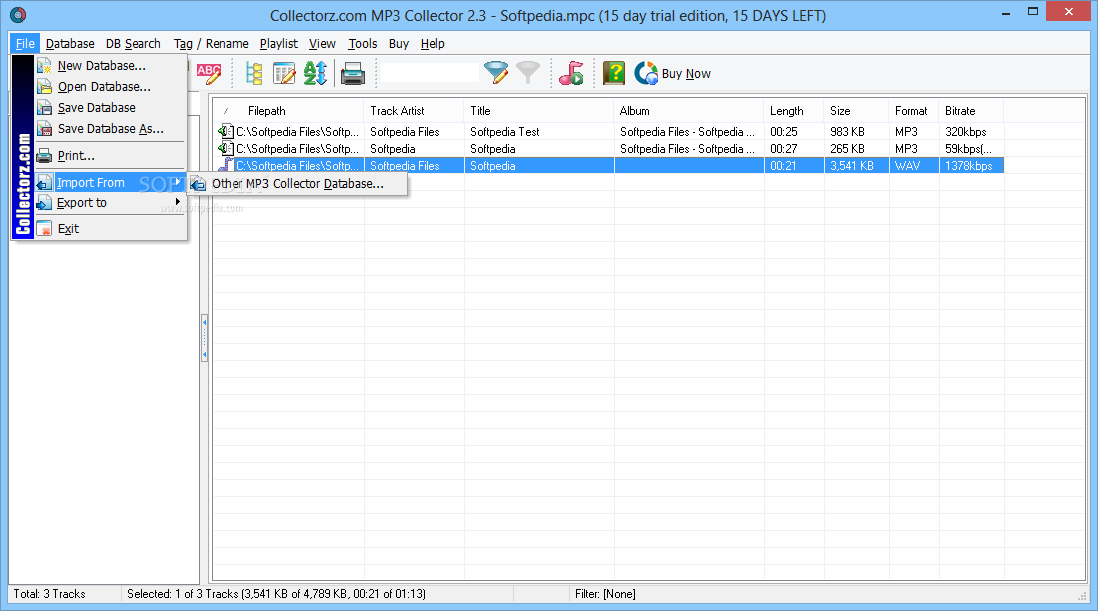Sort by Filepath column header
The width and height of the screenshot is (1098, 611).
(x=288, y=111)
